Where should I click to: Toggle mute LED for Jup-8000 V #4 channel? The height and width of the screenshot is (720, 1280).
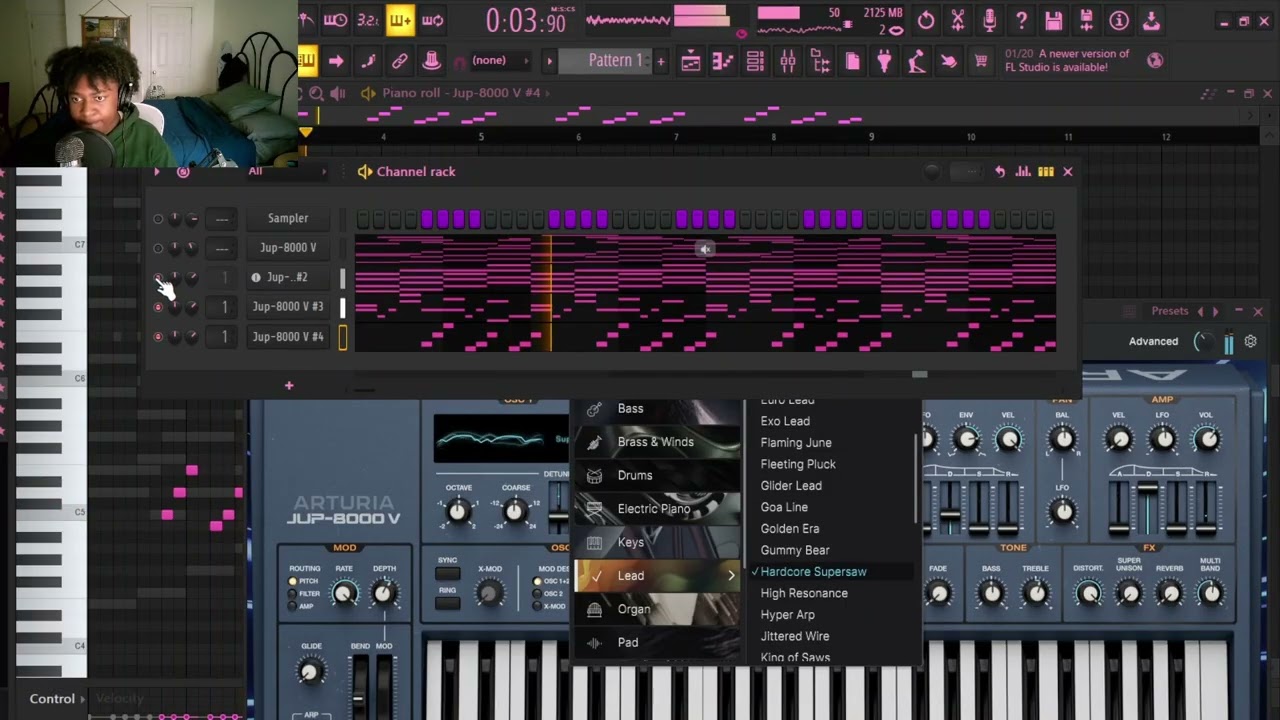(158, 337)
